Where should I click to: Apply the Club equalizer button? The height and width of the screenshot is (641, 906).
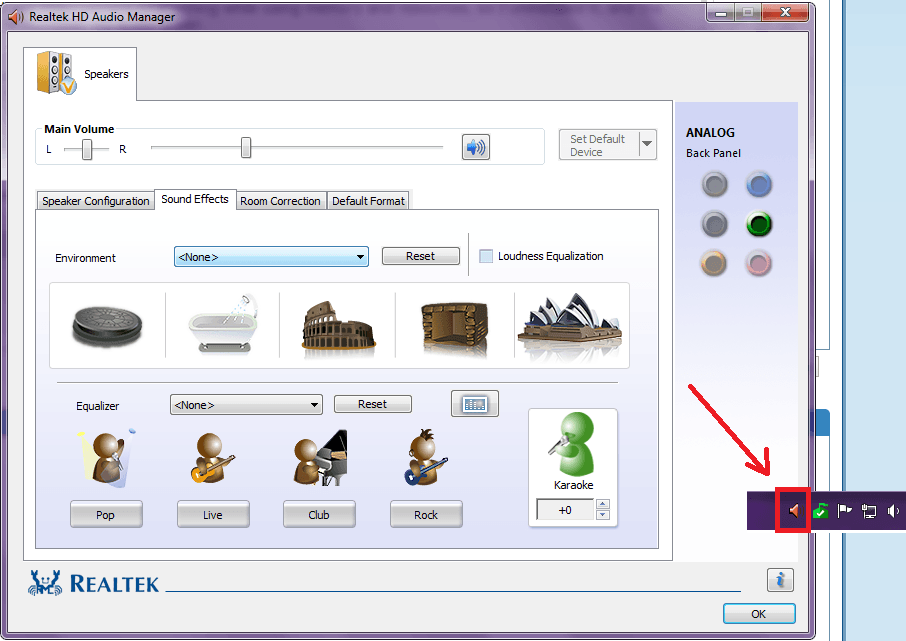pos(319,514)
